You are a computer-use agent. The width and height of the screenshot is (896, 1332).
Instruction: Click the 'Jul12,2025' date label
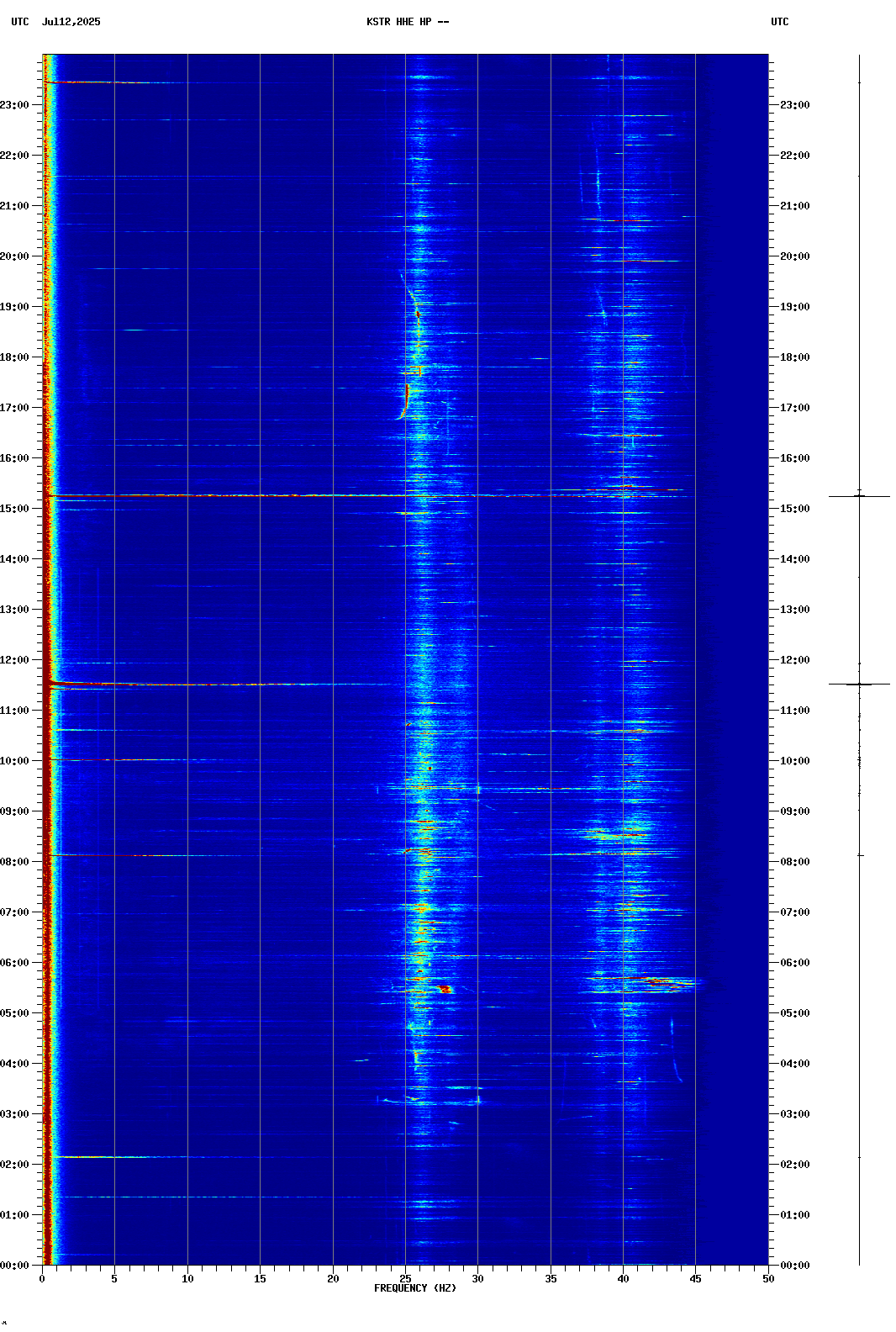[71, 22]
